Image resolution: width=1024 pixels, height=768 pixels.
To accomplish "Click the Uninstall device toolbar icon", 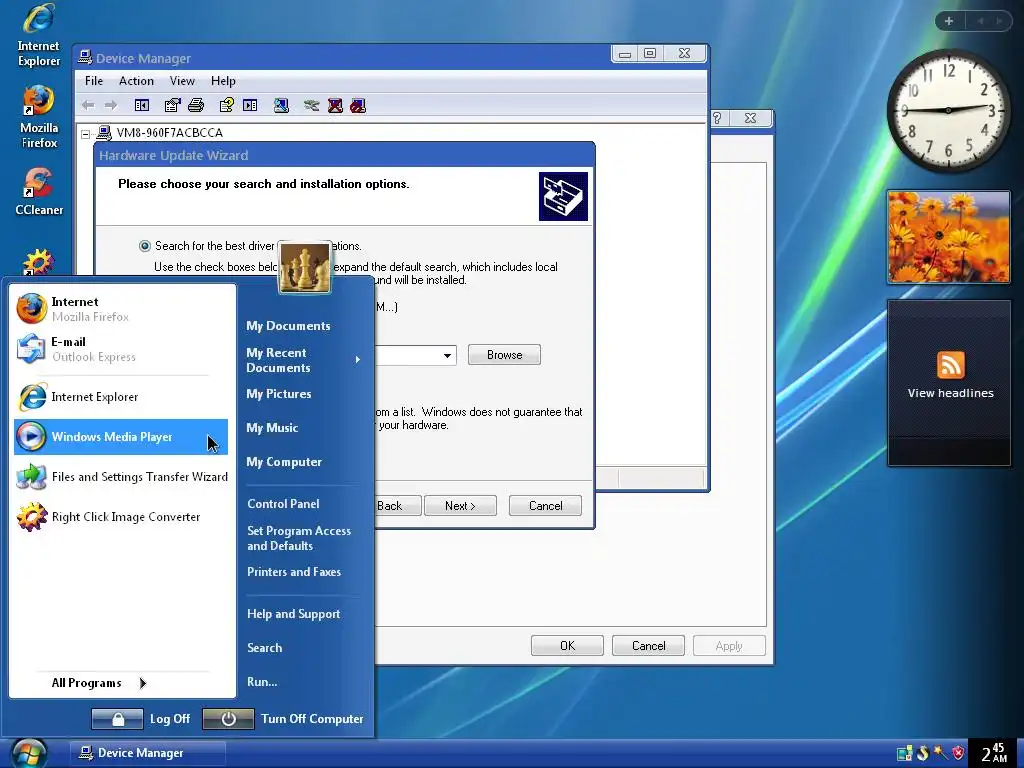I will (x=335, y=105).
